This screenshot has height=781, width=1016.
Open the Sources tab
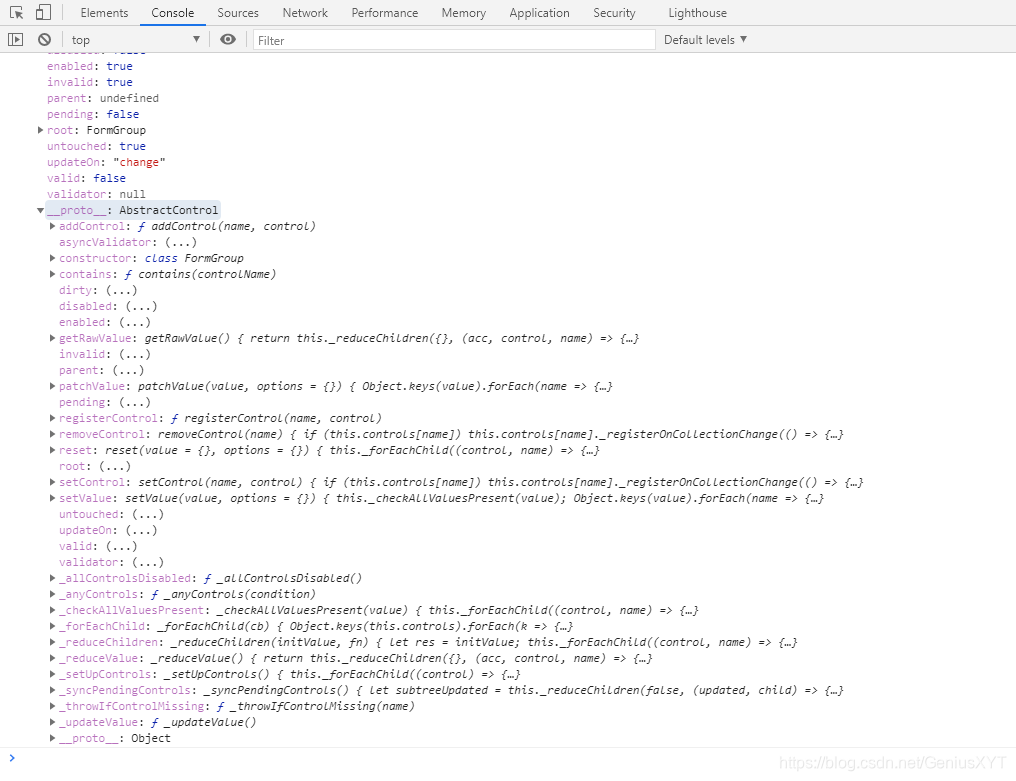[x=238, y=13]
